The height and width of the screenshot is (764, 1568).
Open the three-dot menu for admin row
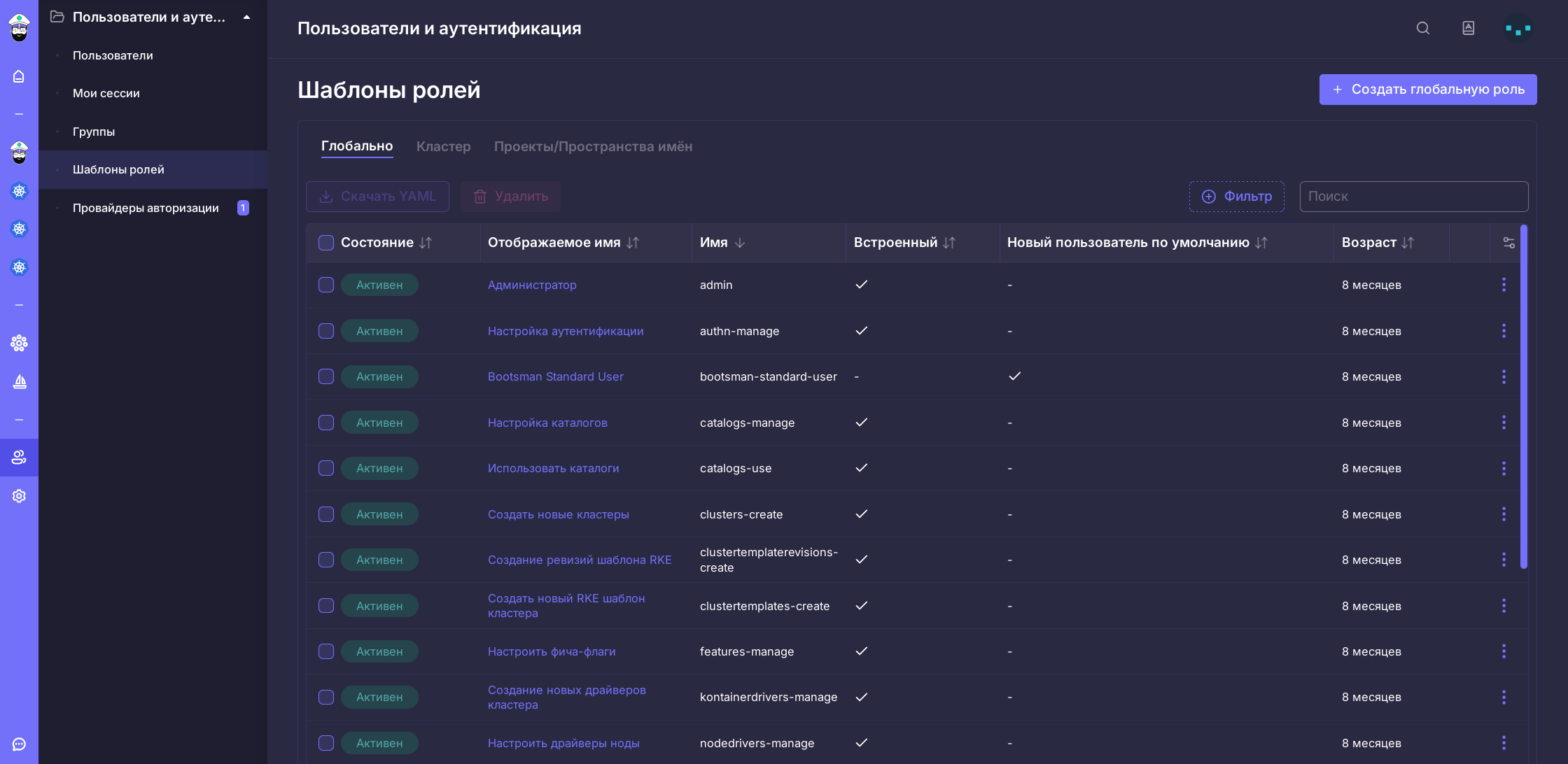(x=1504, y=285)
